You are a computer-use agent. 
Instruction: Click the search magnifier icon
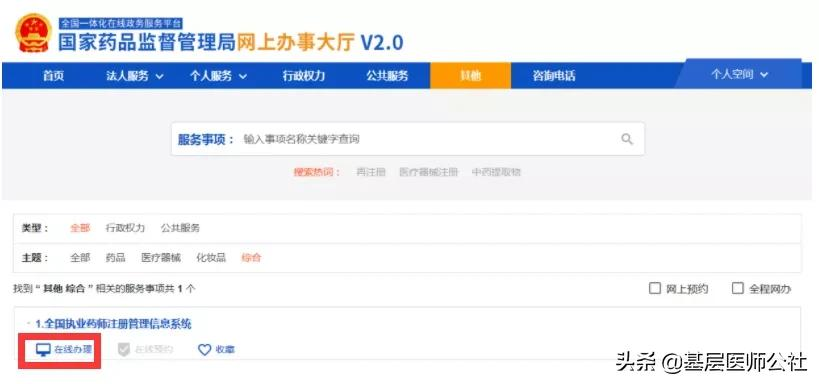[627, 139]
